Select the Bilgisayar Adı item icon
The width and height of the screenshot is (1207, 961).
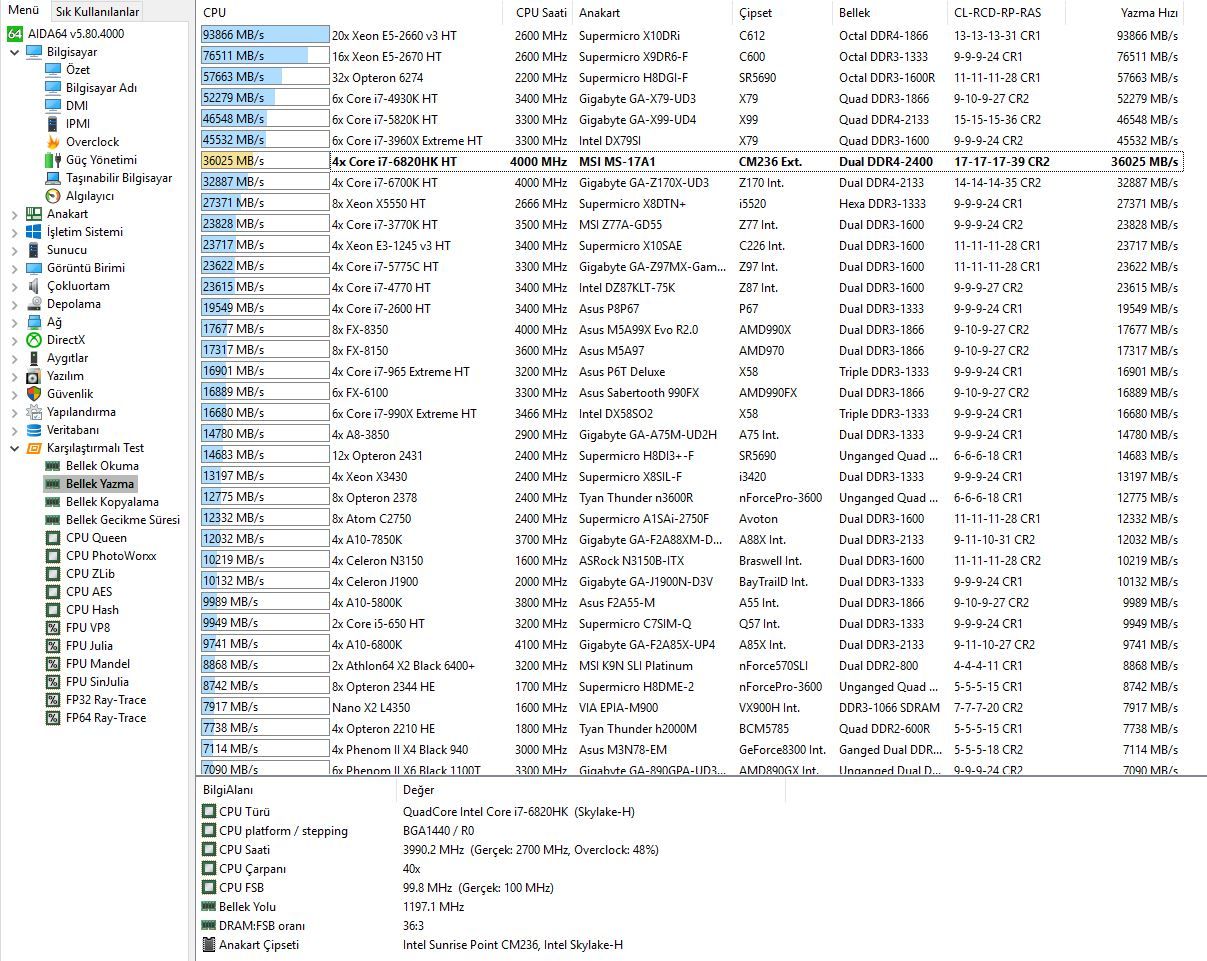pyautogui.click(x=53, y=88)
